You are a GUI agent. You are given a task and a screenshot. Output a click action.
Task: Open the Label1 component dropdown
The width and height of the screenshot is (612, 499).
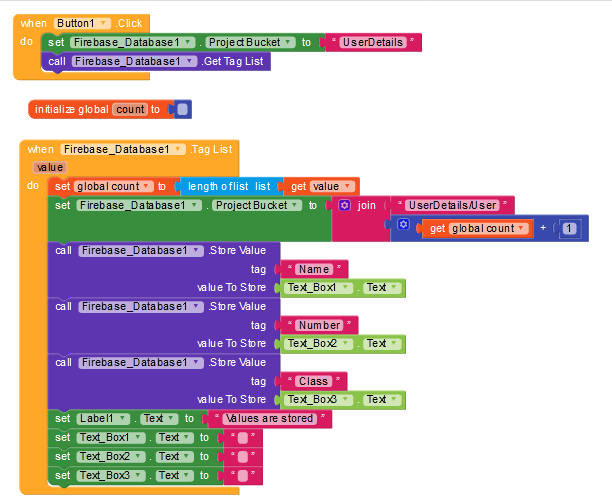click(103, 419)
